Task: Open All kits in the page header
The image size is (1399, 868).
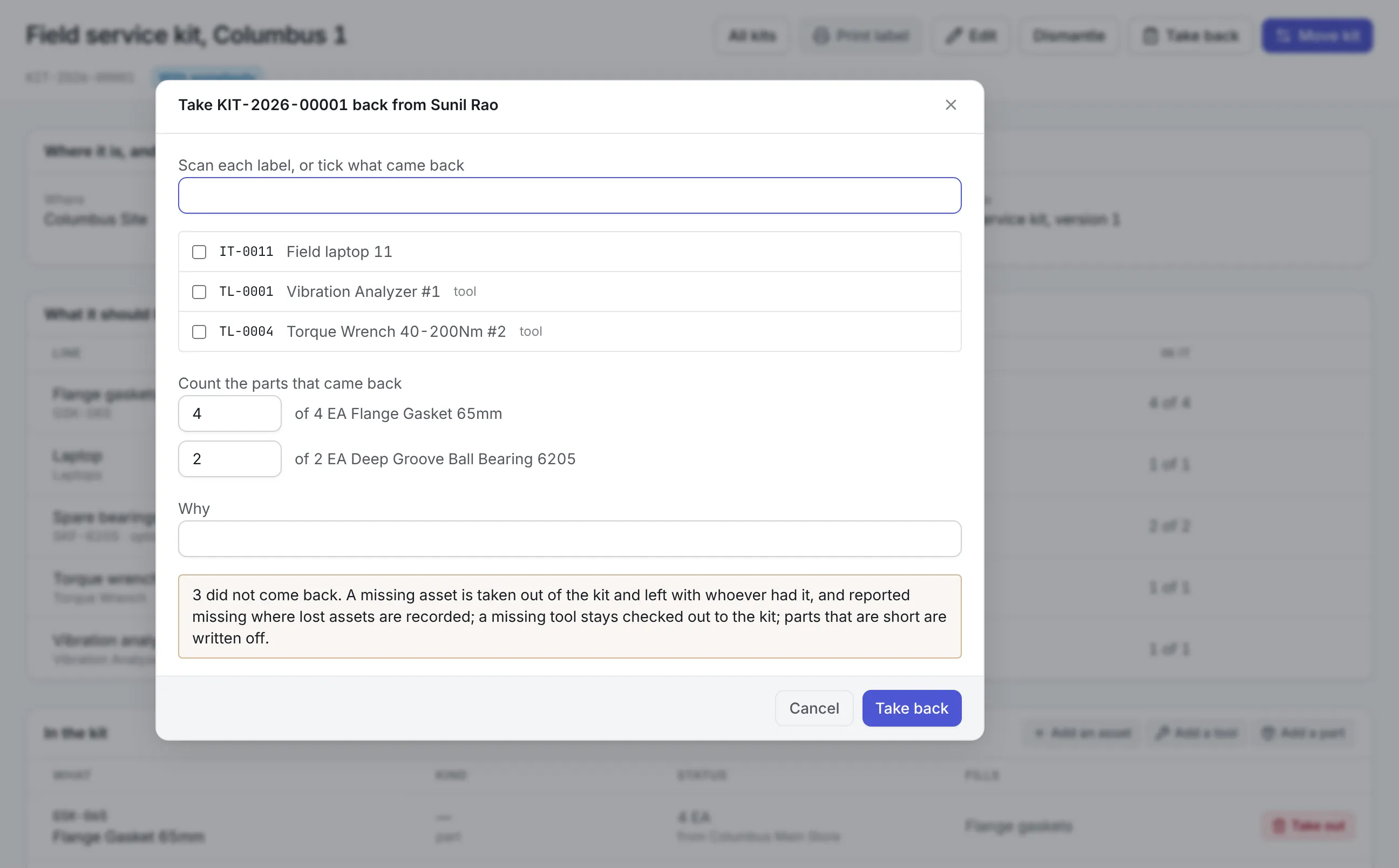Action: coord(752,36)
